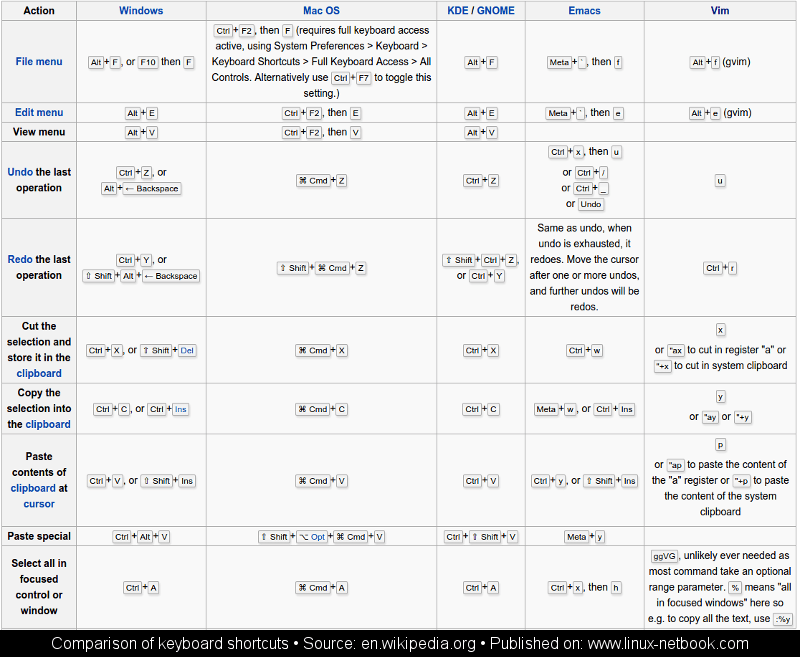Screen dimensions: 800x657
Task: Click the E key in Mac OS Edit menu cell
Action: tap(356, 113)
